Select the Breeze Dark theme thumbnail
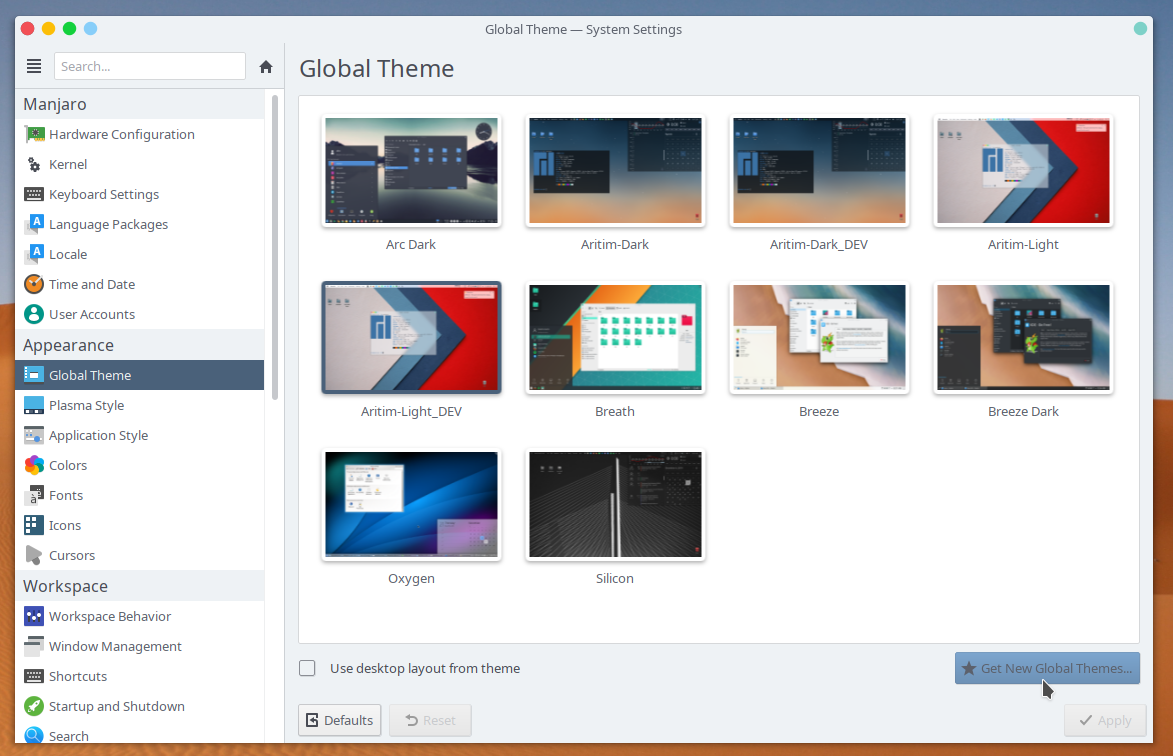The image size is (1173, 756). (x=1023, y=337)
